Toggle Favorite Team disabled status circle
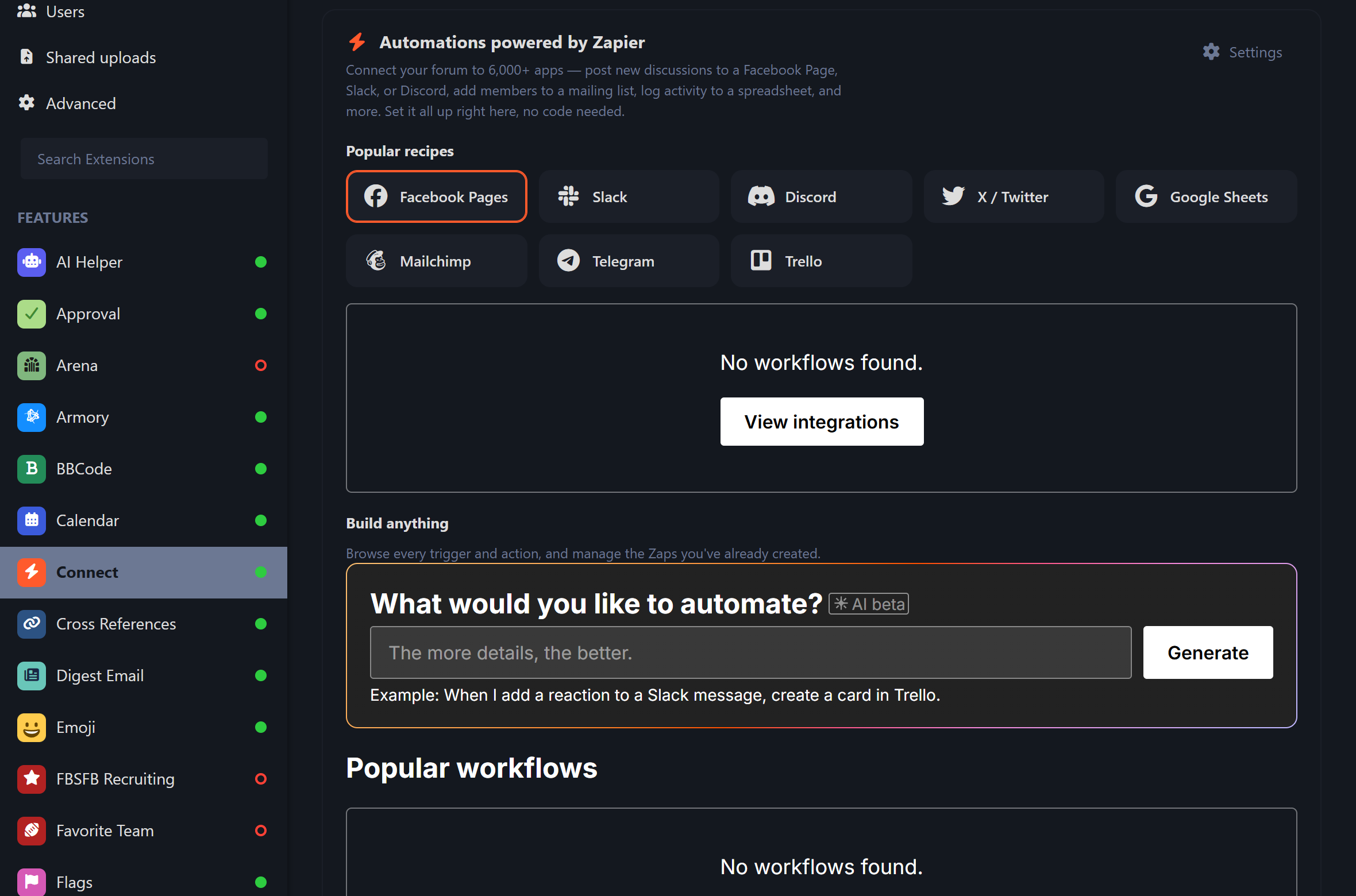The width and height of the screenshot is (1356, 896). (x=261, y=831)
